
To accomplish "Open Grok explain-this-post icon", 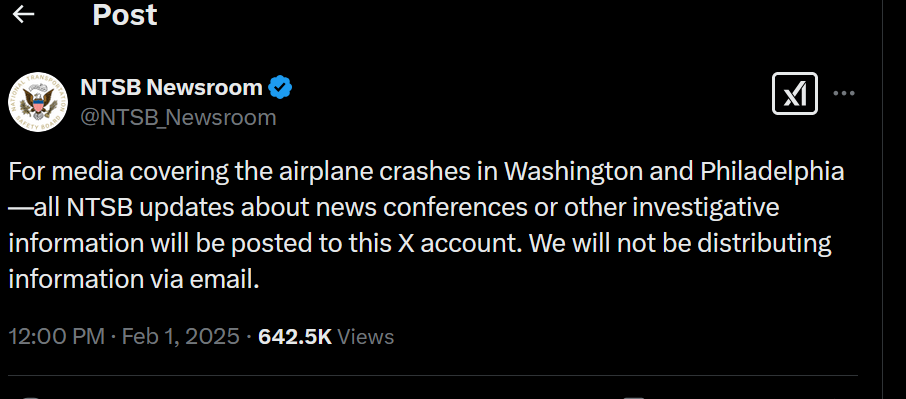I will pyautogui.click(x=794, y=94).
